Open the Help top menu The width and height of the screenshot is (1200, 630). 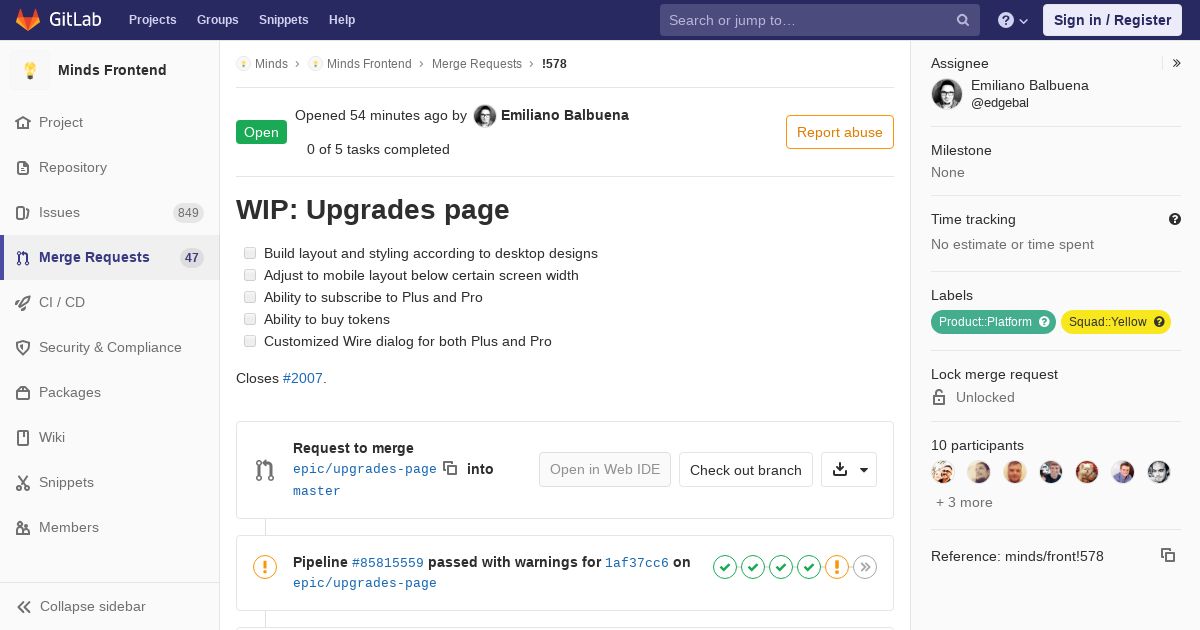[342, 20]
